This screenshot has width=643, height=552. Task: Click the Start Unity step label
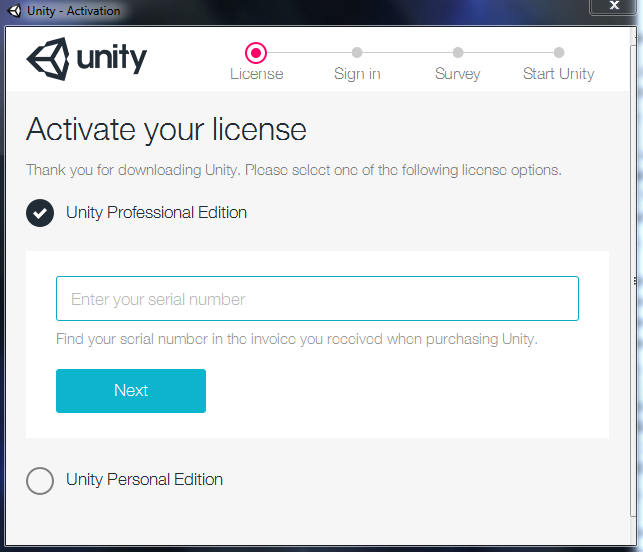pyautogui.click(x=559, y=74)
